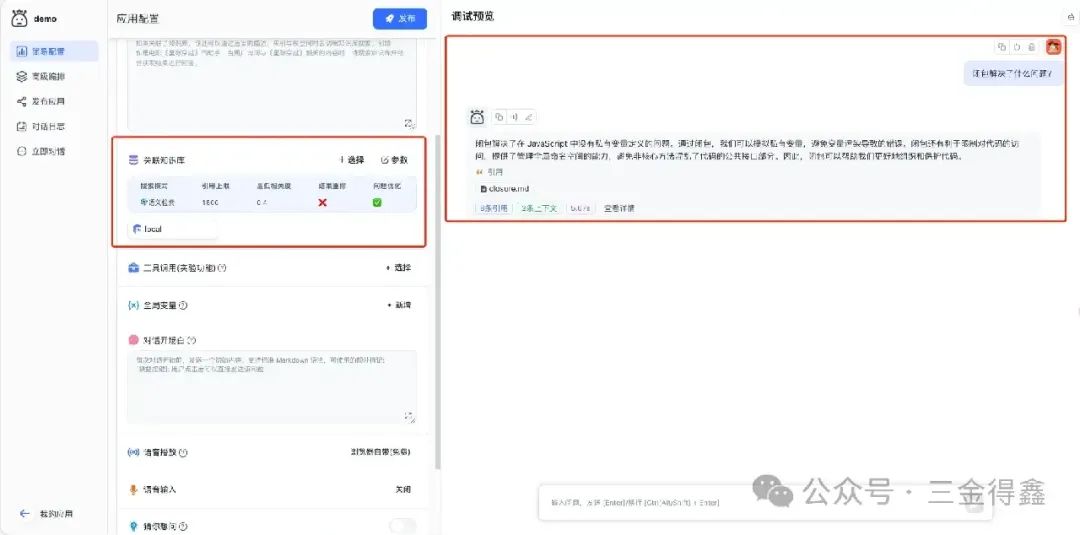The width and height of the screenshot is (1080, 535).
Task: Click the help icon beside 对话开场白
Action: tap(192, 340)
